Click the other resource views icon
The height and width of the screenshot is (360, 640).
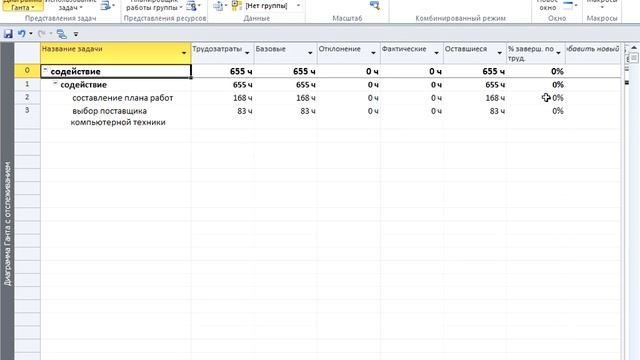click(193, 6)
